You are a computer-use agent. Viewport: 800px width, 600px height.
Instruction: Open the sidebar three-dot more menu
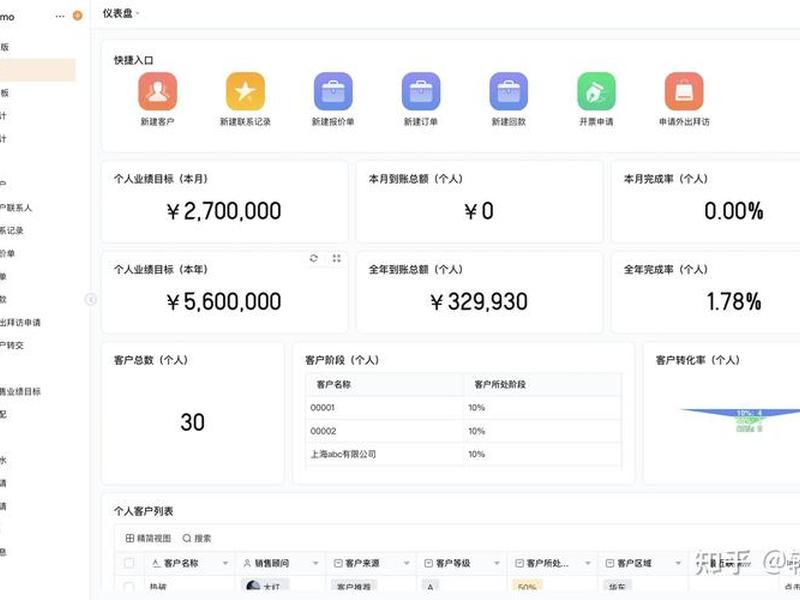click(60, 16)
